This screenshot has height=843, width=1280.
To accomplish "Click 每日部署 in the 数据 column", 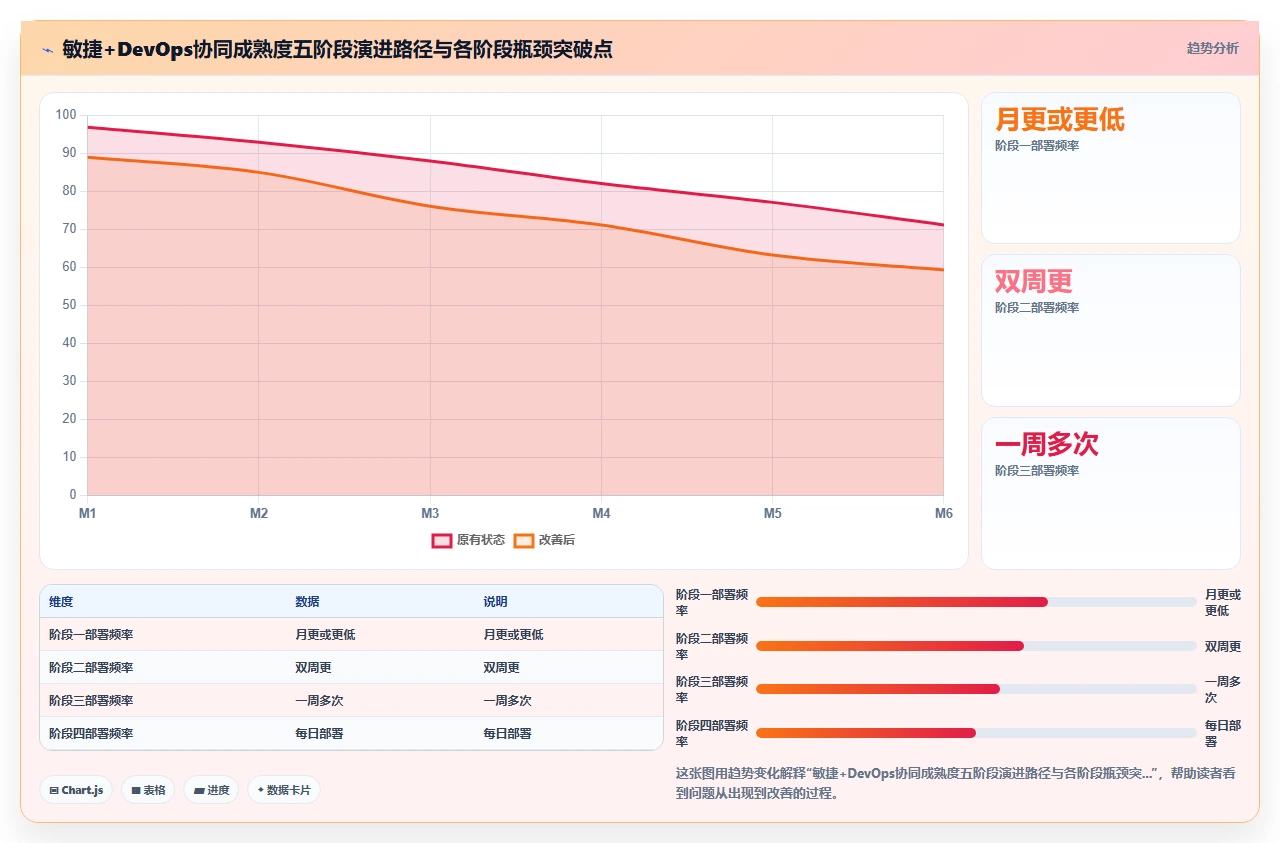I will [x=319, y=734].
